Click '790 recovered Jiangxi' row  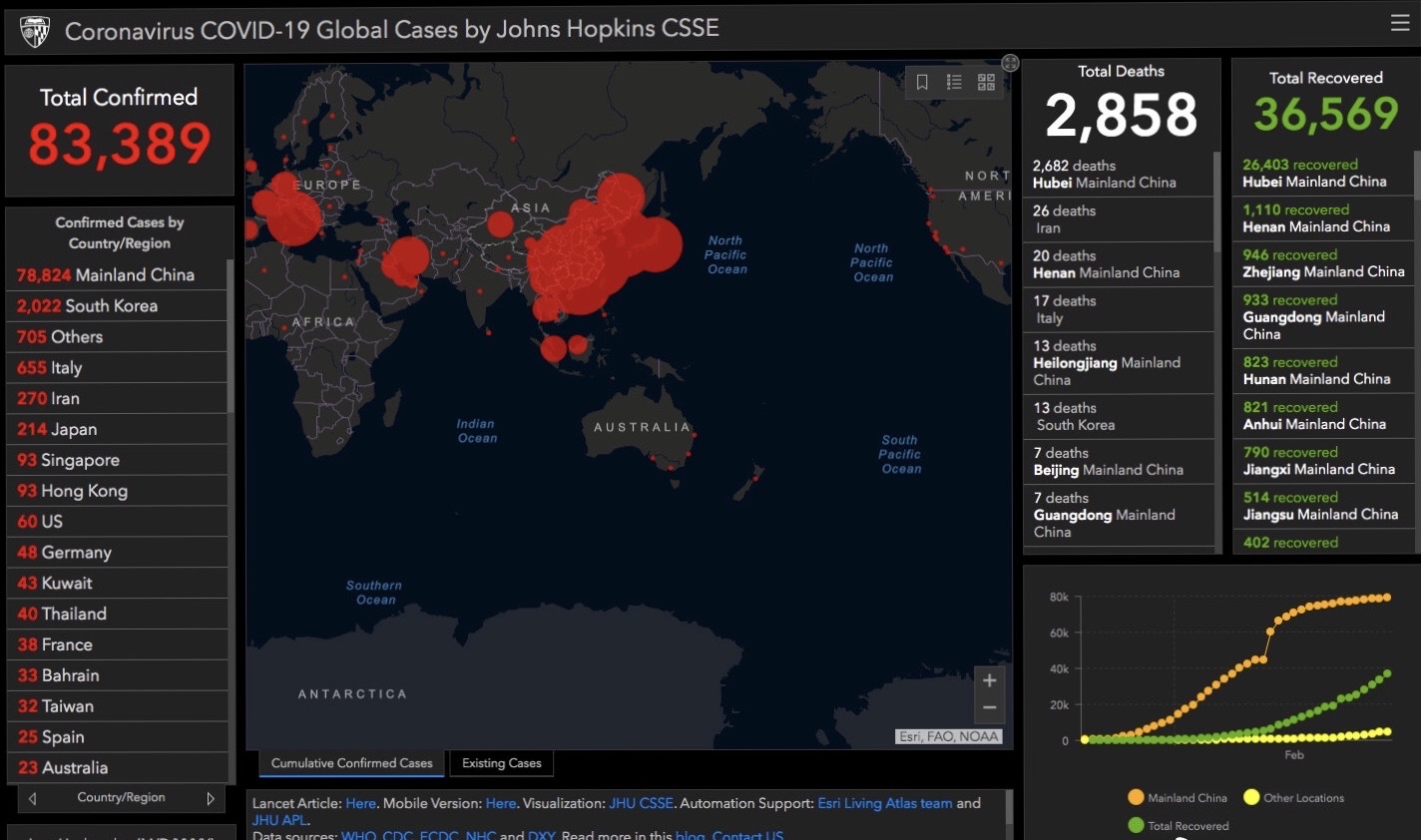pos(1324,461)
